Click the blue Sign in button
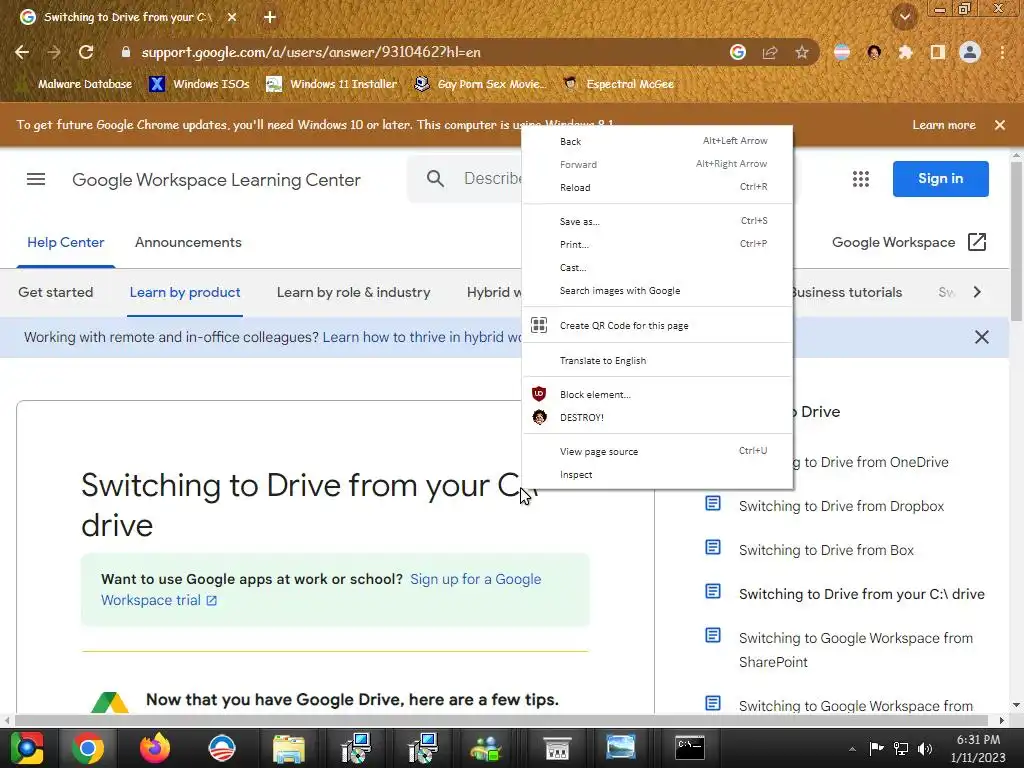 tap(940, 179)
